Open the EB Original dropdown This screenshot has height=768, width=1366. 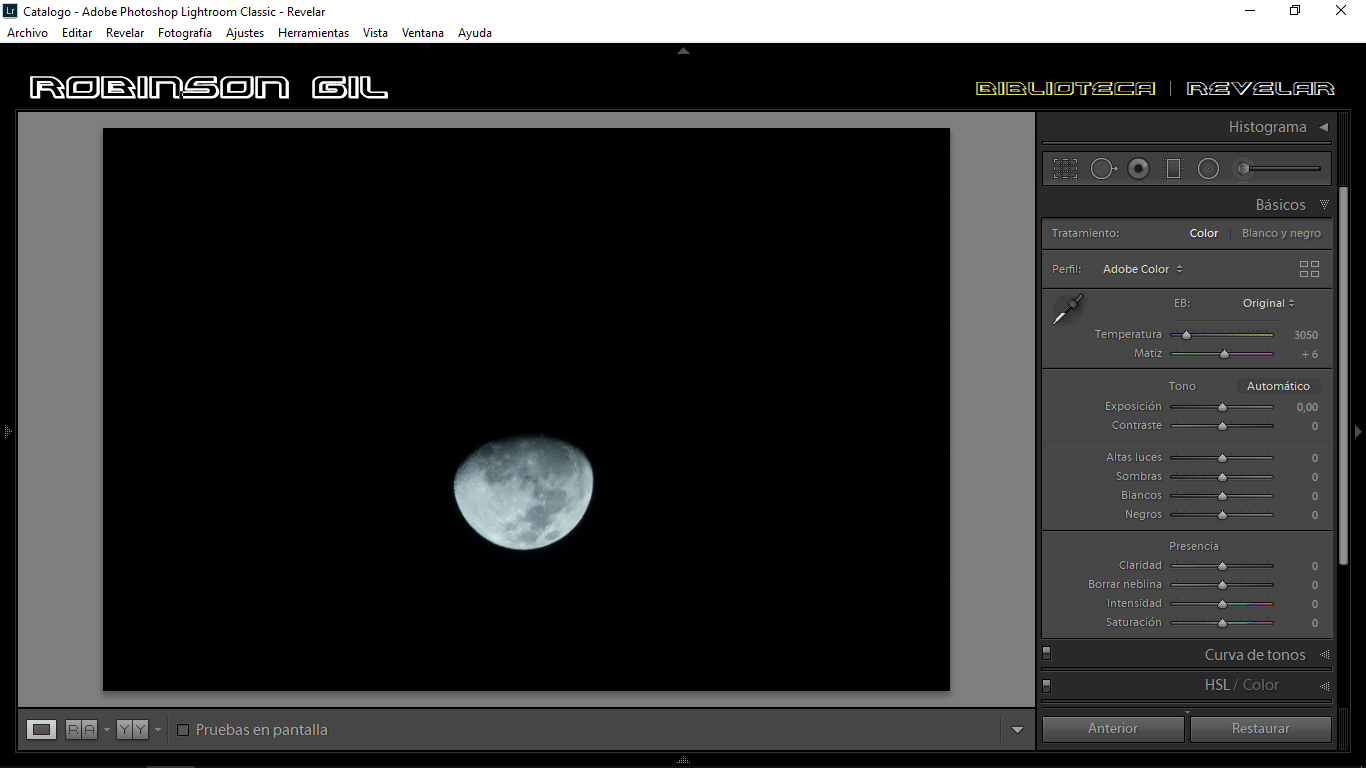pos(1267,302)
